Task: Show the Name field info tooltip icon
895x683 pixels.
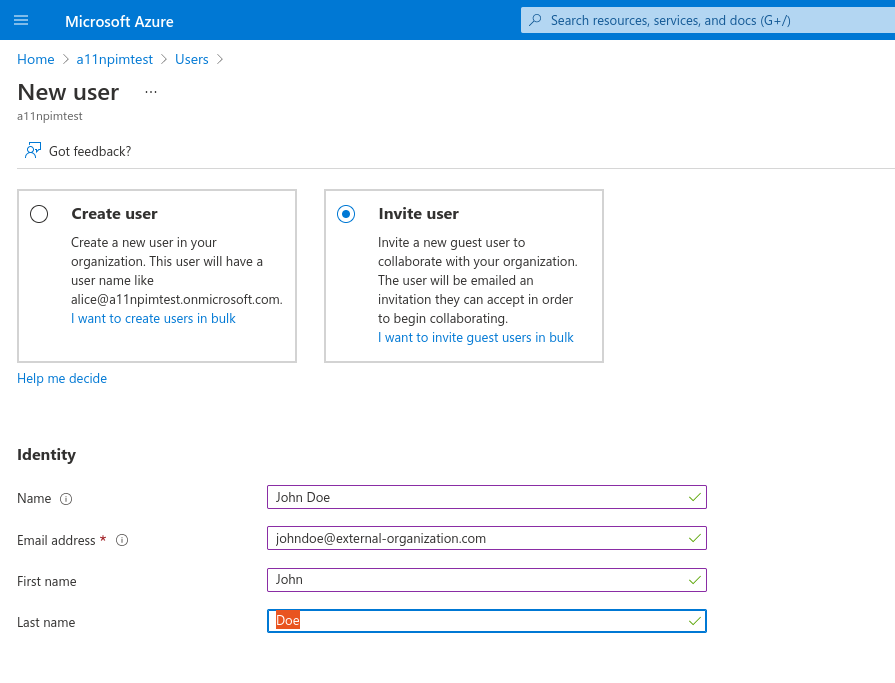Action: (66, 499)
